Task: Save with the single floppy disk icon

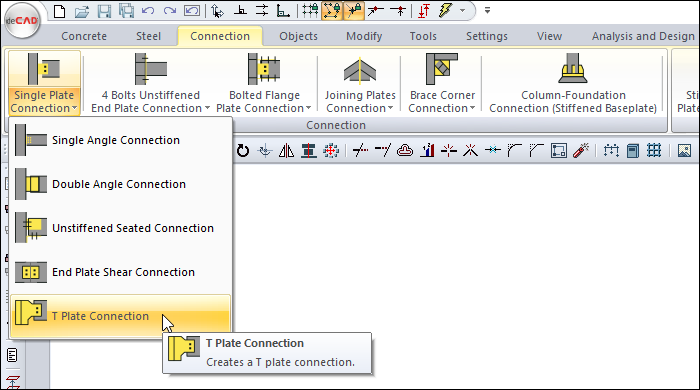Action: 104,11
